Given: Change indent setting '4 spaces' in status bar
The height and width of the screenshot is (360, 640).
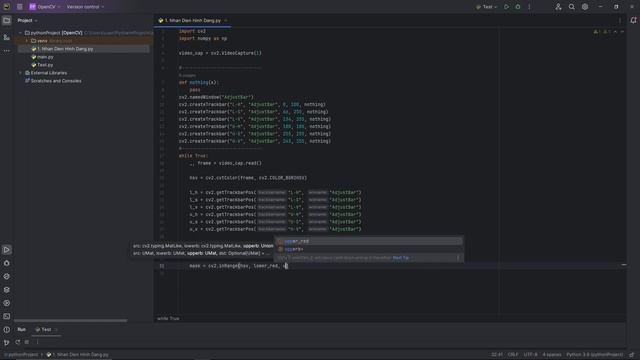Looking at the screenshot, I should click(552, 355).
